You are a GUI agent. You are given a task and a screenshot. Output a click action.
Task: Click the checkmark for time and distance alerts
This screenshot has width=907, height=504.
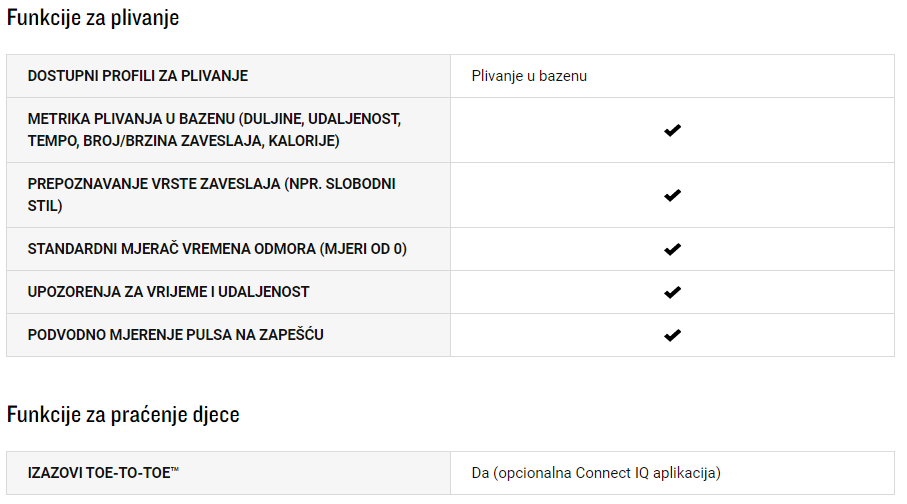coord(672,292)
